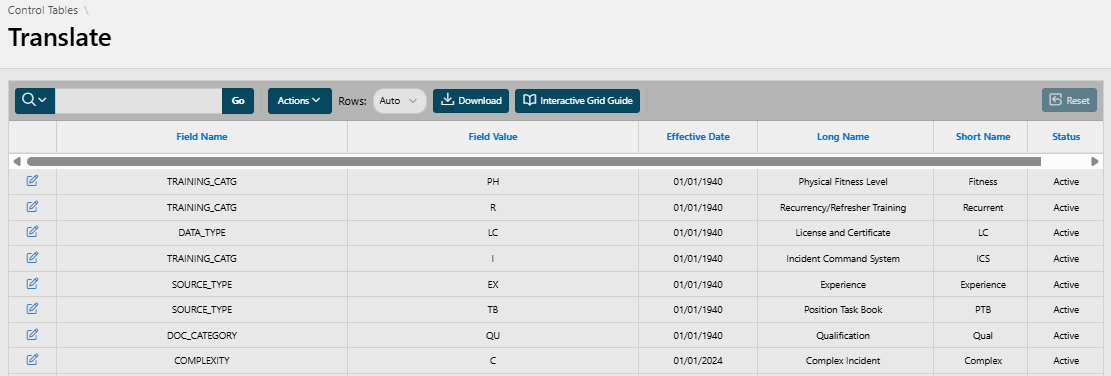Select the 'Position Task Book' cell
This screenshot has height=376, width=1111.
pos(845,309)
